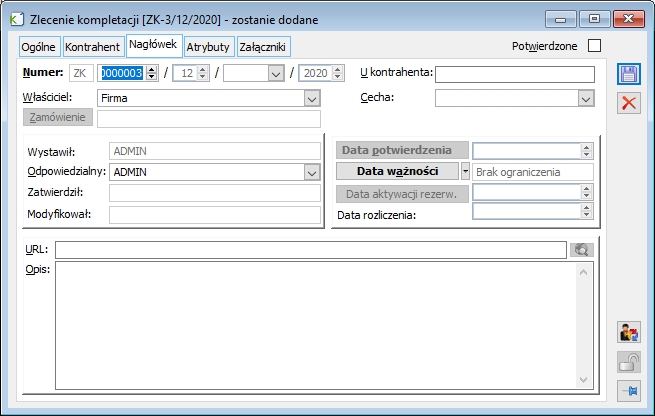The width and height of the screenshot is (655, 416).
Task: Expand the Cecha dropdown
Action: 586,99
